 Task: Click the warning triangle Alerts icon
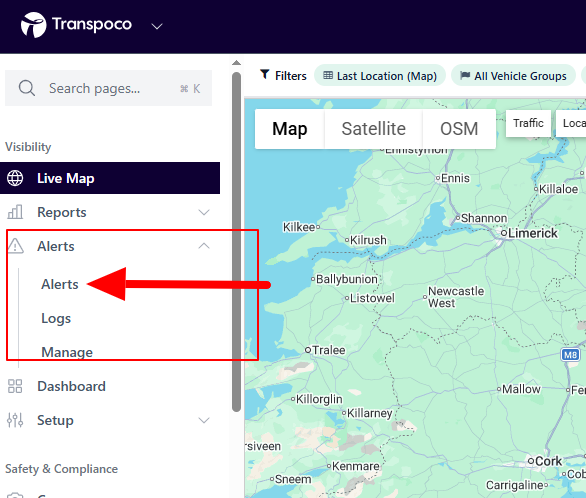[x=15, y=246]
